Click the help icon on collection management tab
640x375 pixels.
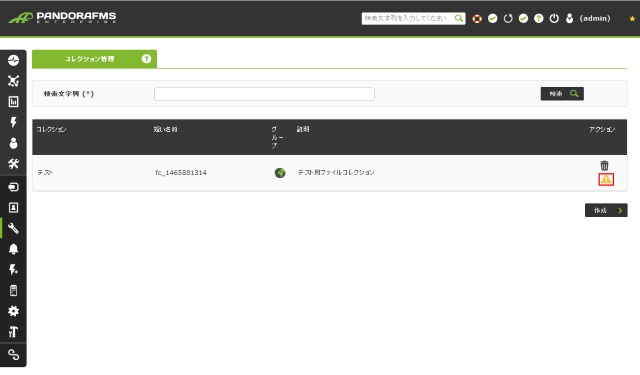pyautogui.click(x=146, y=59)
